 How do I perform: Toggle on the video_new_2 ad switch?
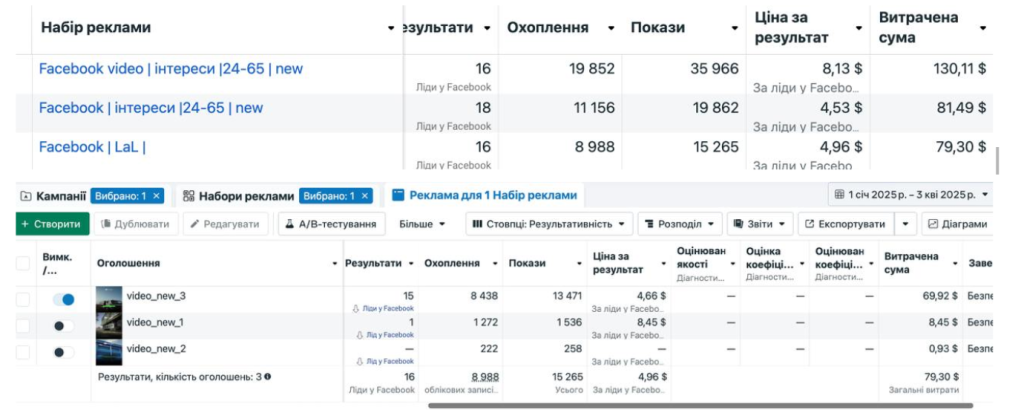click(63, 352)
